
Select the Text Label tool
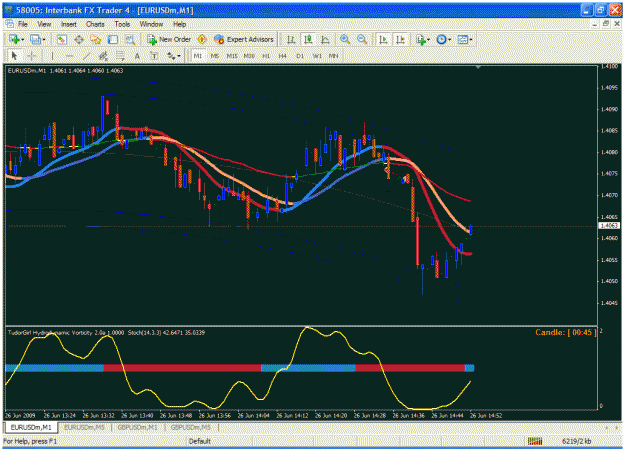click(x=154, y=56)
